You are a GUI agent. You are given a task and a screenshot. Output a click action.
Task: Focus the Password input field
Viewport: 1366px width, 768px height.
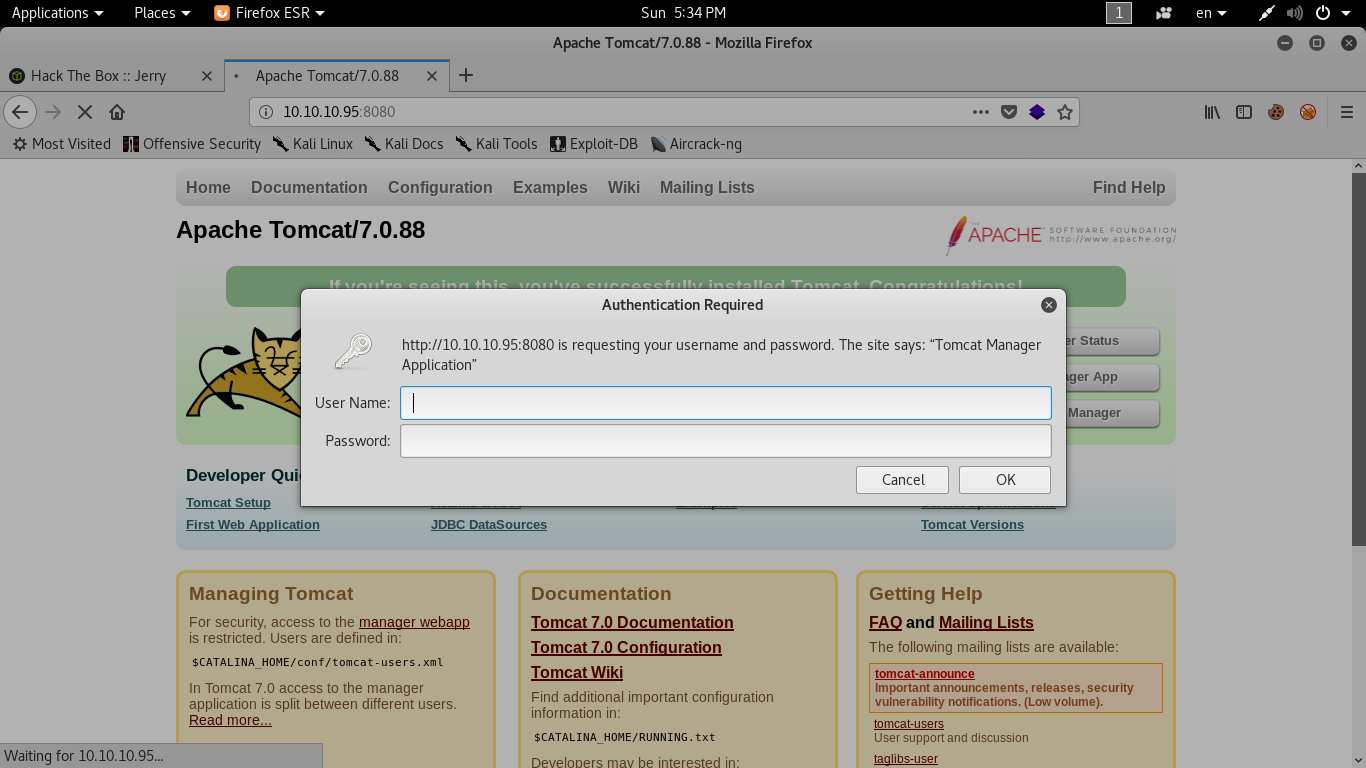point(725,441)
